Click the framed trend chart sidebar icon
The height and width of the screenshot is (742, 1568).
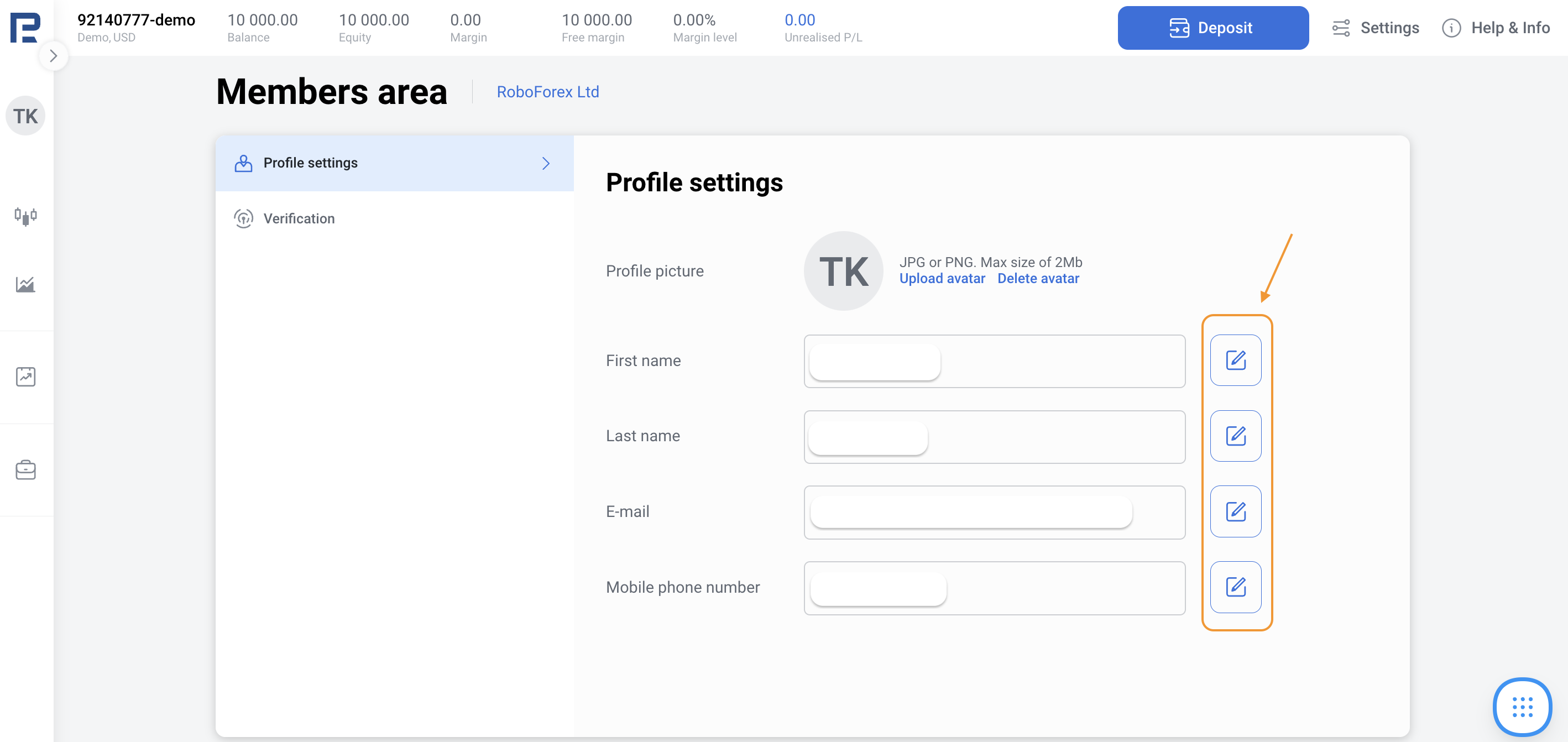pos(25,377)
